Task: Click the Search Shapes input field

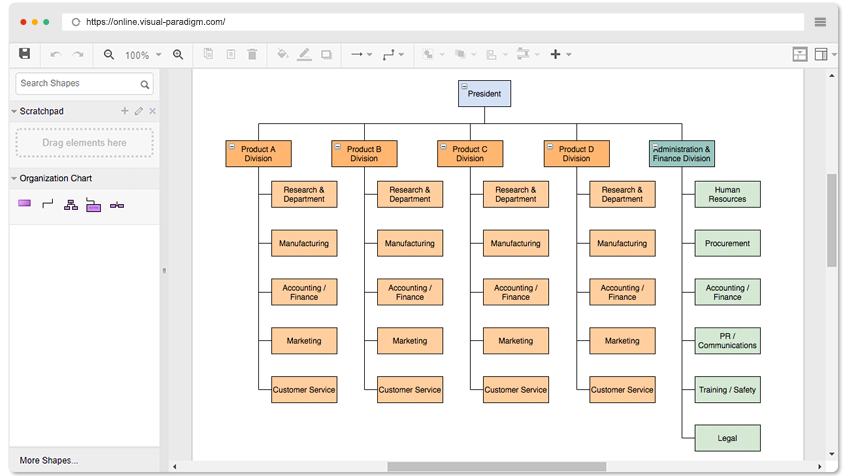Action: click(x=84, y=83)
